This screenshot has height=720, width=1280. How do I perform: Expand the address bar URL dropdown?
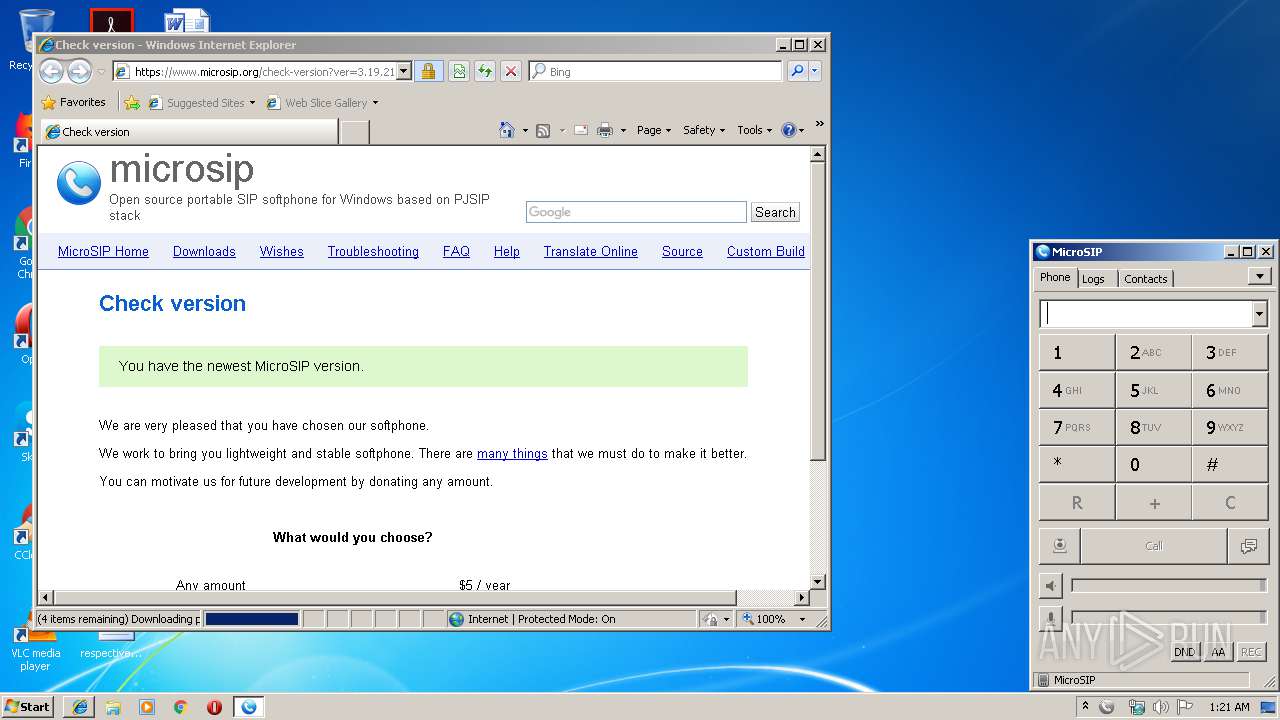click(404, 71)
